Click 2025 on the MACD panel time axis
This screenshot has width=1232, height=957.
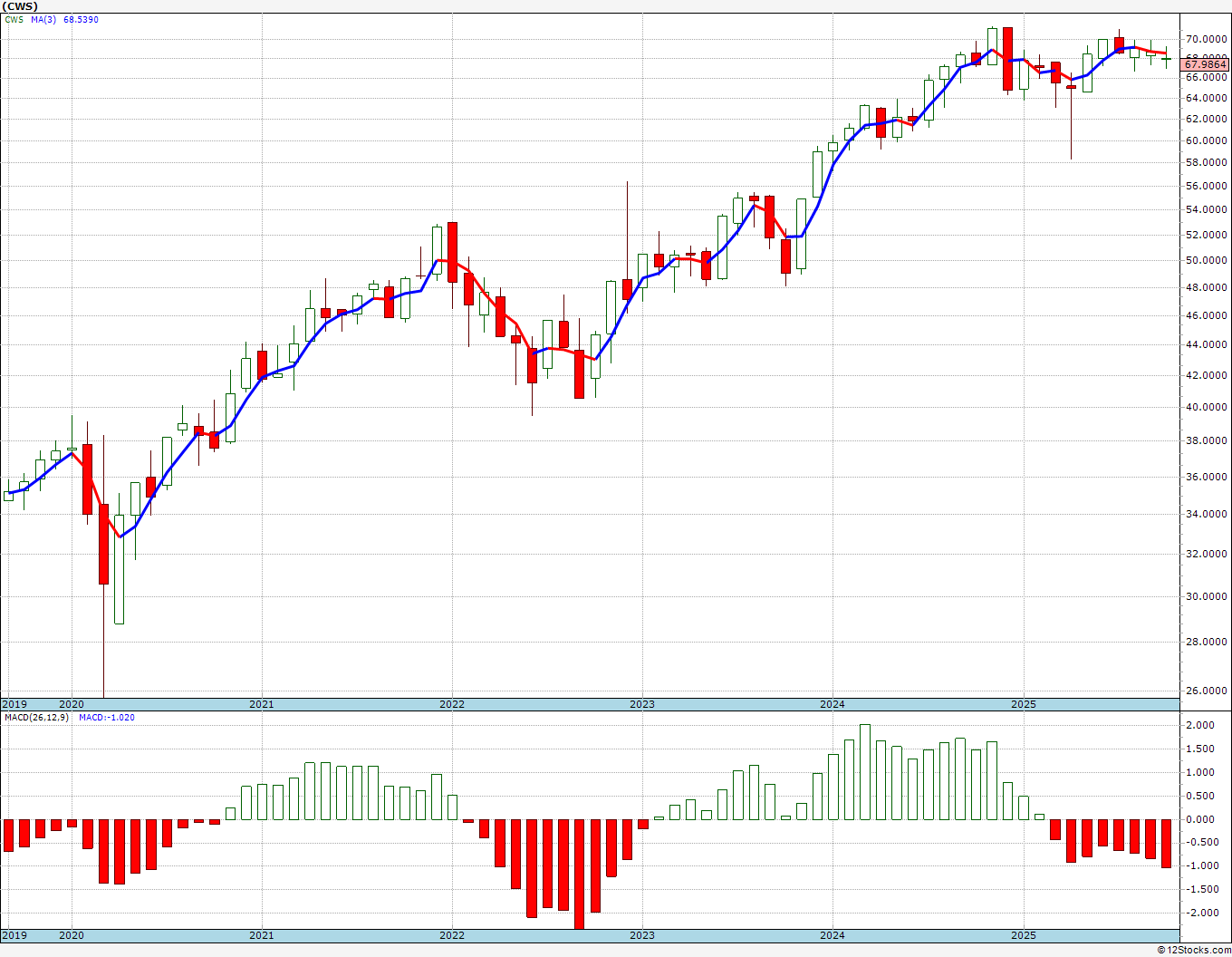point(1024,935)
